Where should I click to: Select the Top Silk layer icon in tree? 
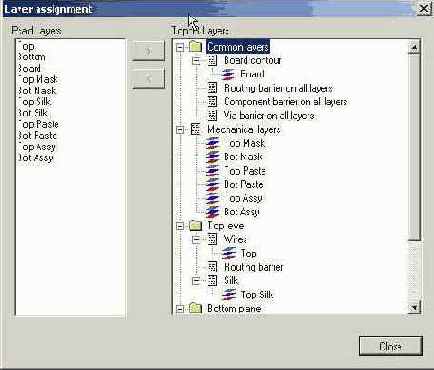click(229, 294)
